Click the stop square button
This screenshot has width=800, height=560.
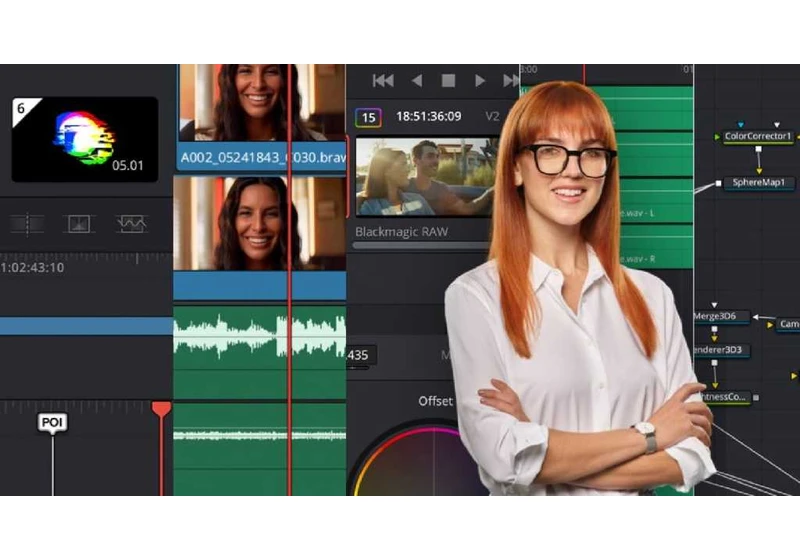pos(448,81)
